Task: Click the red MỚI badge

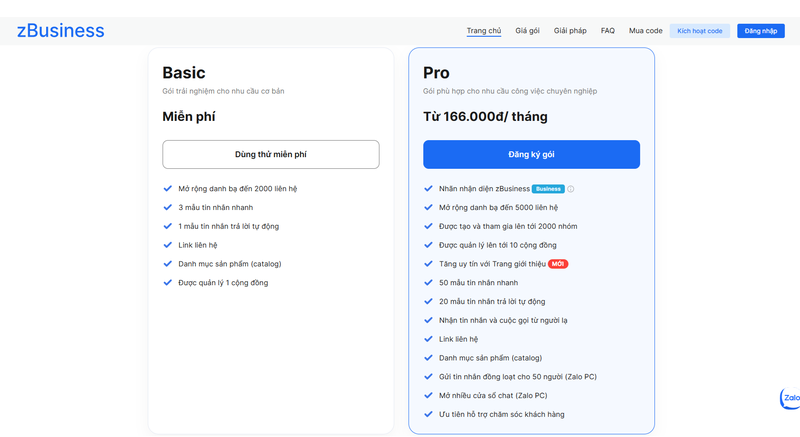Action: (x=558, y=264)
